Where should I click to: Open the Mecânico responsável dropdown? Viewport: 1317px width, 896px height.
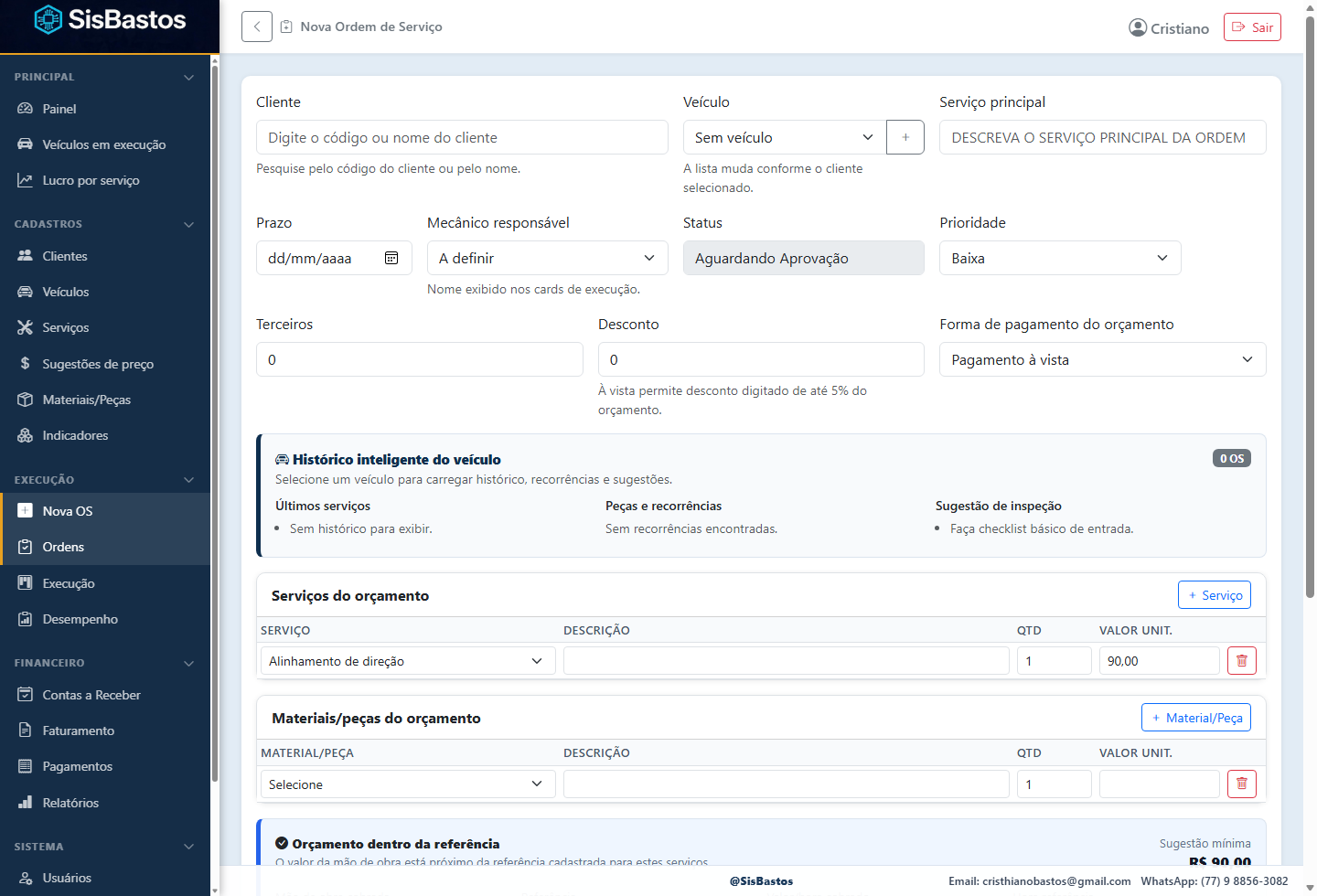(547, 258)
